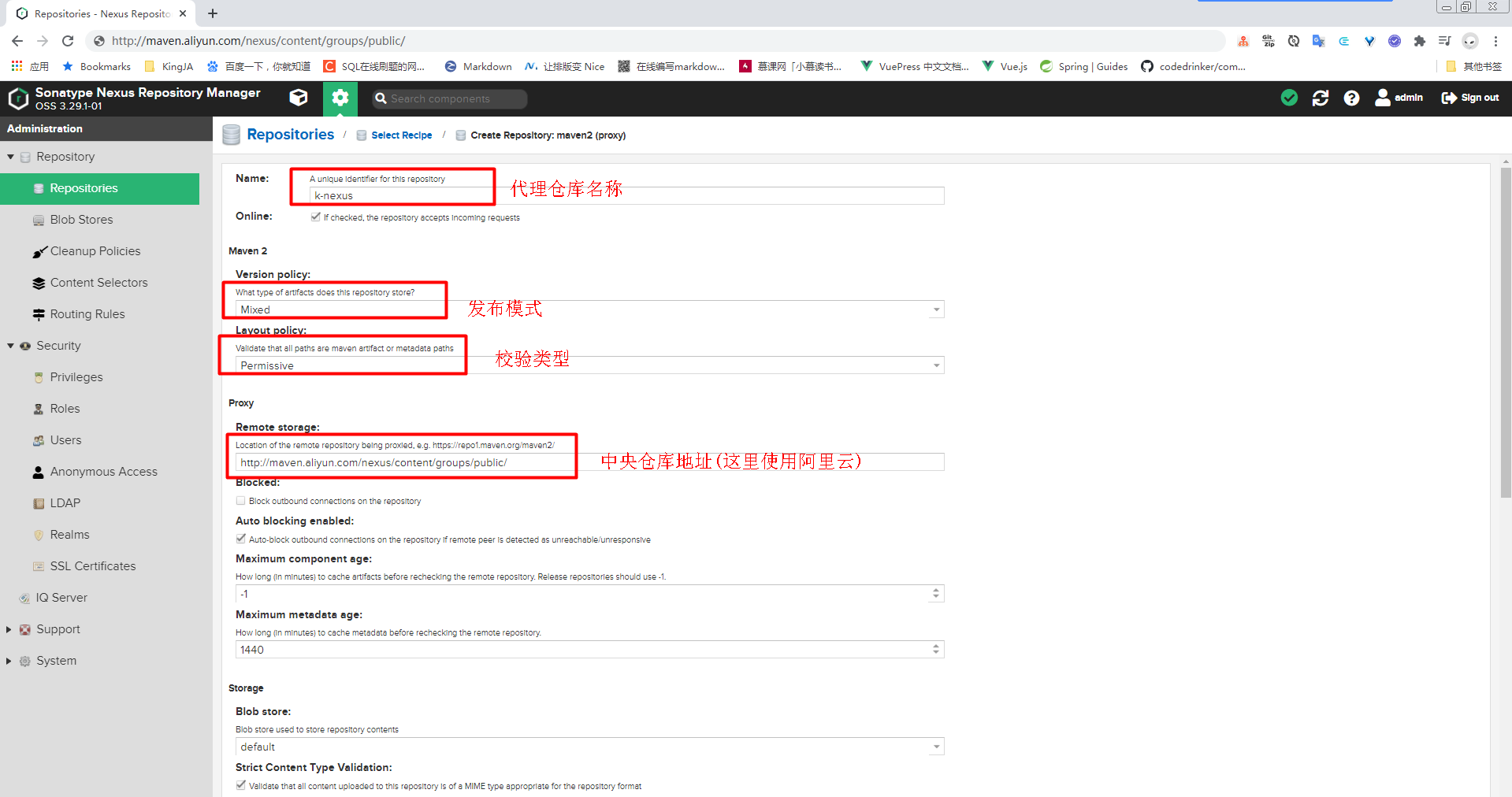
Task: Open the admin user account
Action: pyautogui.click(x=1399, y=98)
